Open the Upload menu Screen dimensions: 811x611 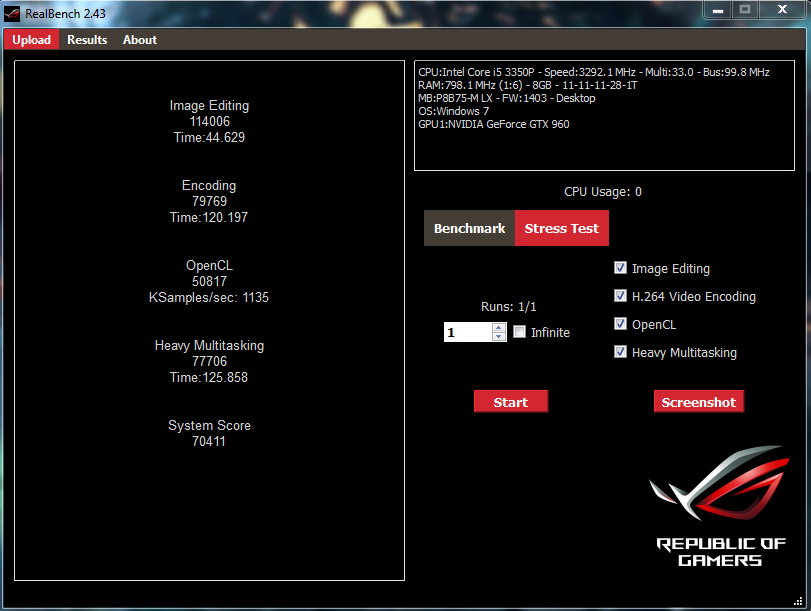[x=32, y=40]
